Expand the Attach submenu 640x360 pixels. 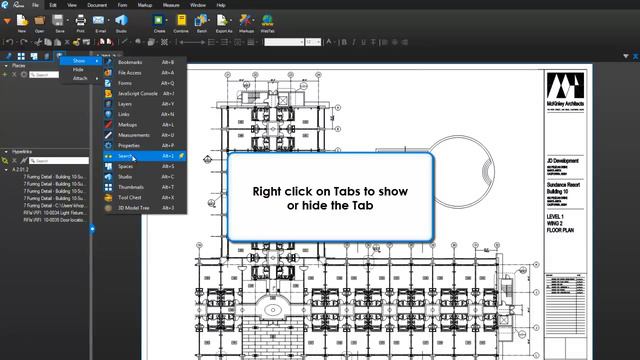pyautogui.click(x=80, y=78)
